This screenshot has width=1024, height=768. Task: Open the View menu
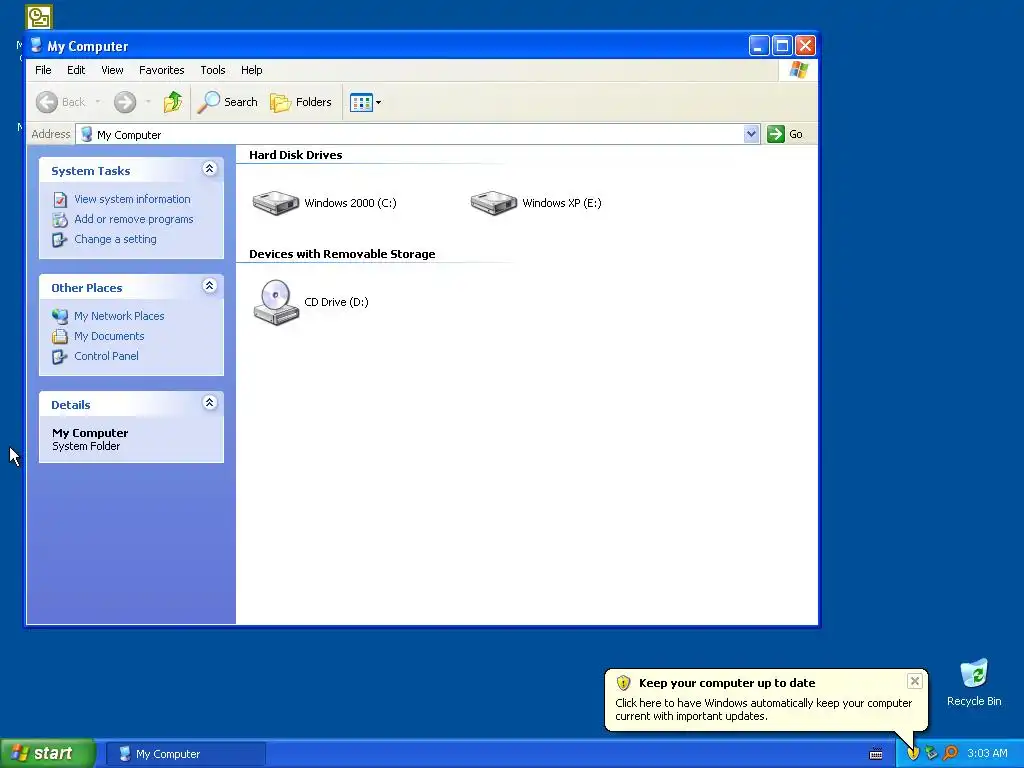pos(112,70)
